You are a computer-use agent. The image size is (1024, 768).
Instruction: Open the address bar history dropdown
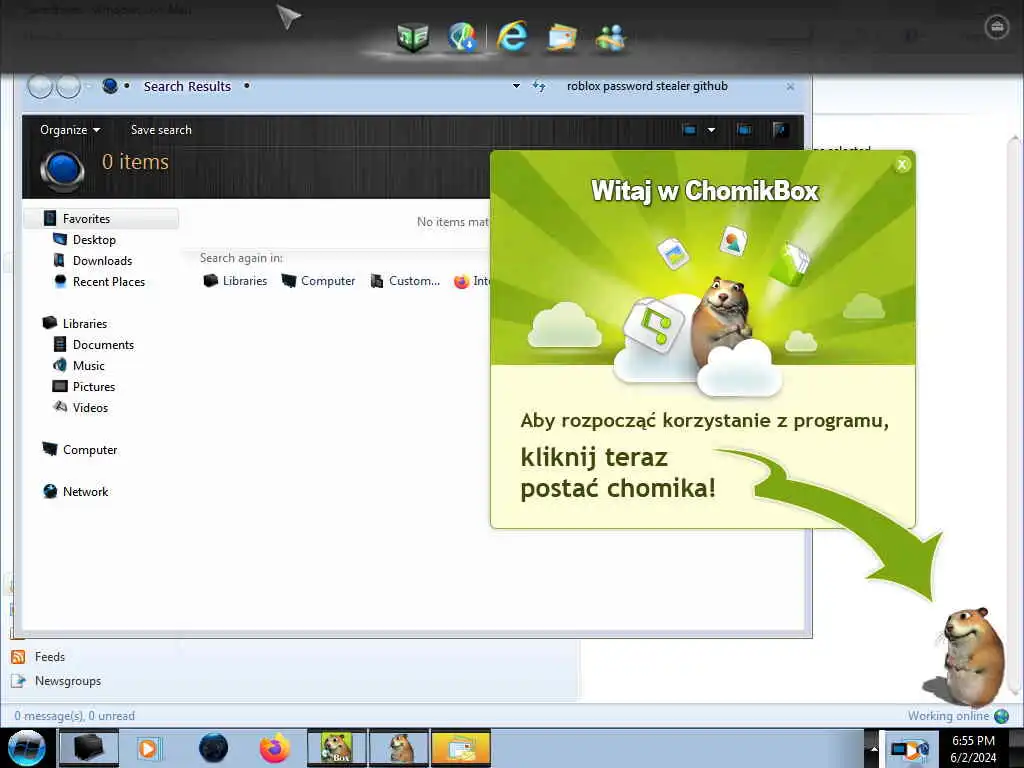(516, 86)
